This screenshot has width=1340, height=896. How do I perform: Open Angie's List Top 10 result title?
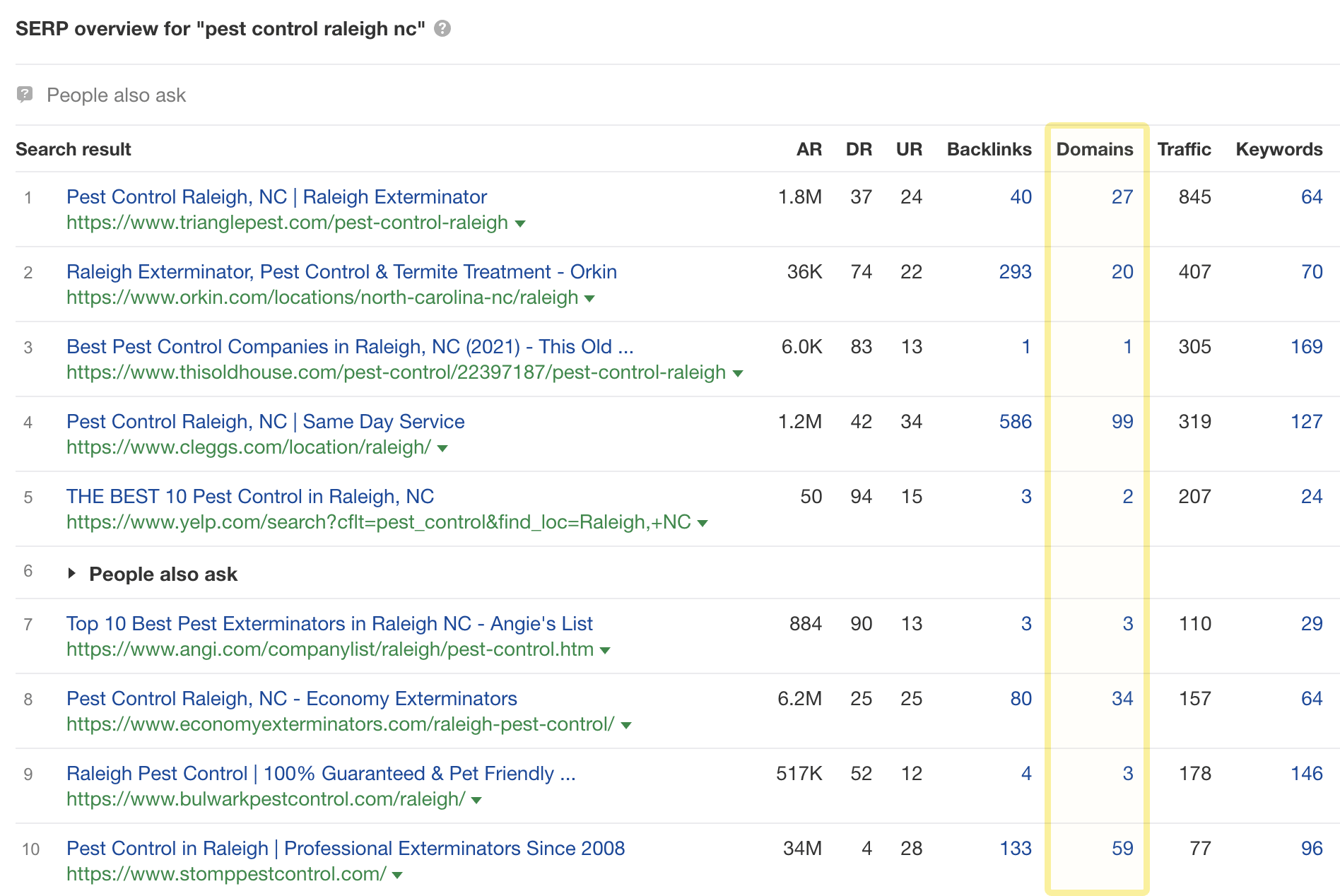[329, 624]
